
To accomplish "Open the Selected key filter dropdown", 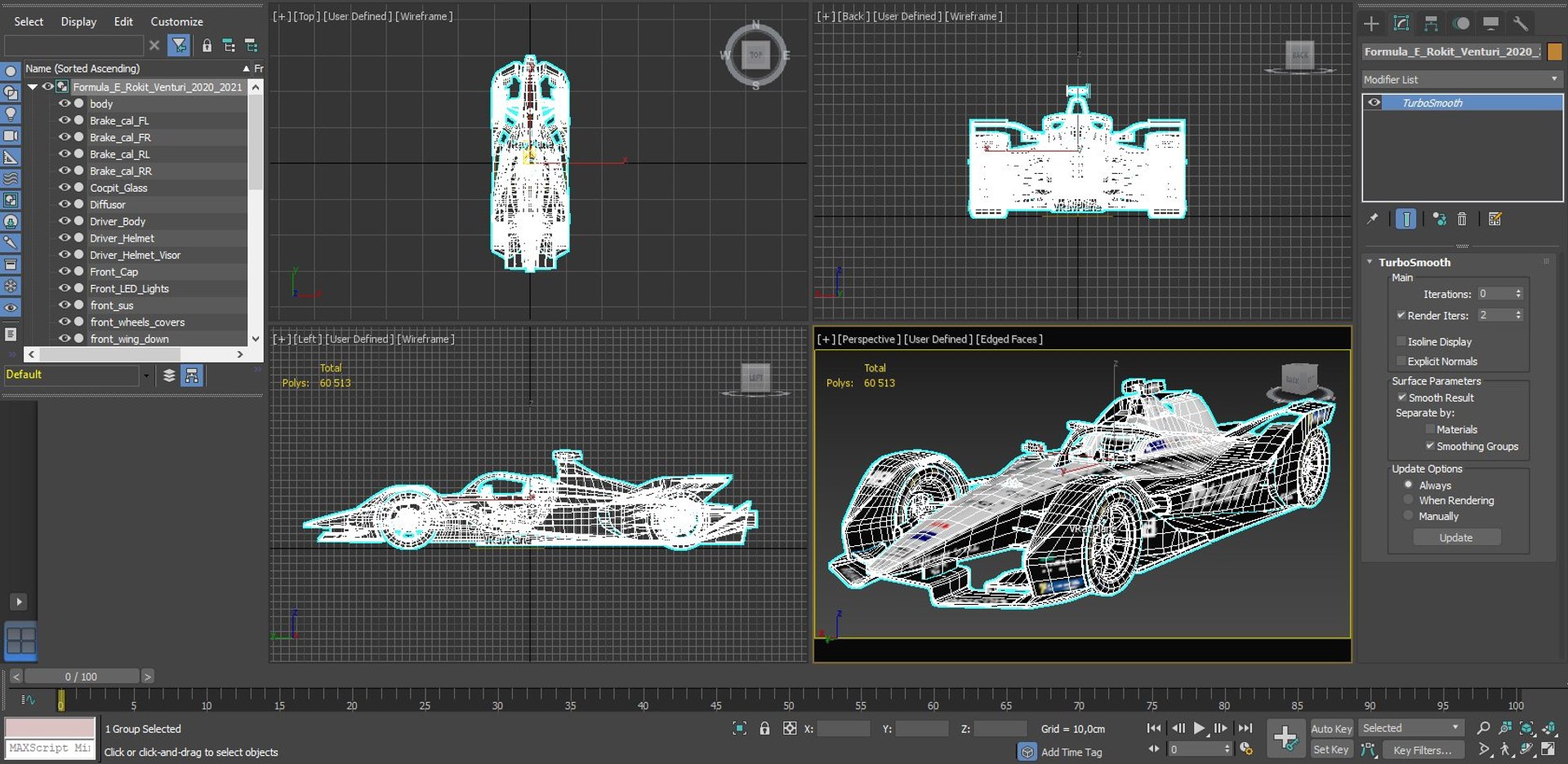I will (1411, 728).
